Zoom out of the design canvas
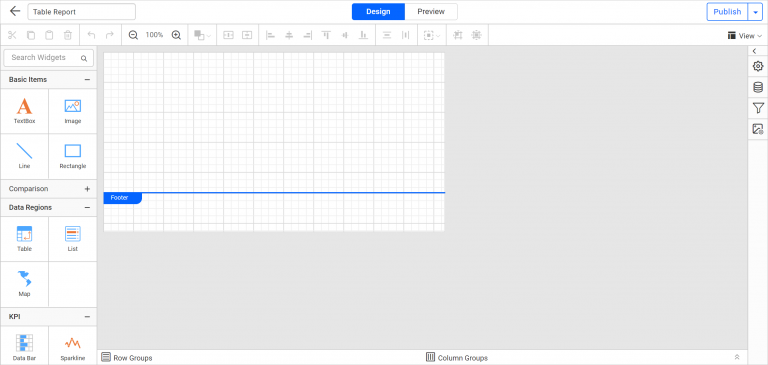The width and height of the screenshot is (768, 365). (133, 35)
